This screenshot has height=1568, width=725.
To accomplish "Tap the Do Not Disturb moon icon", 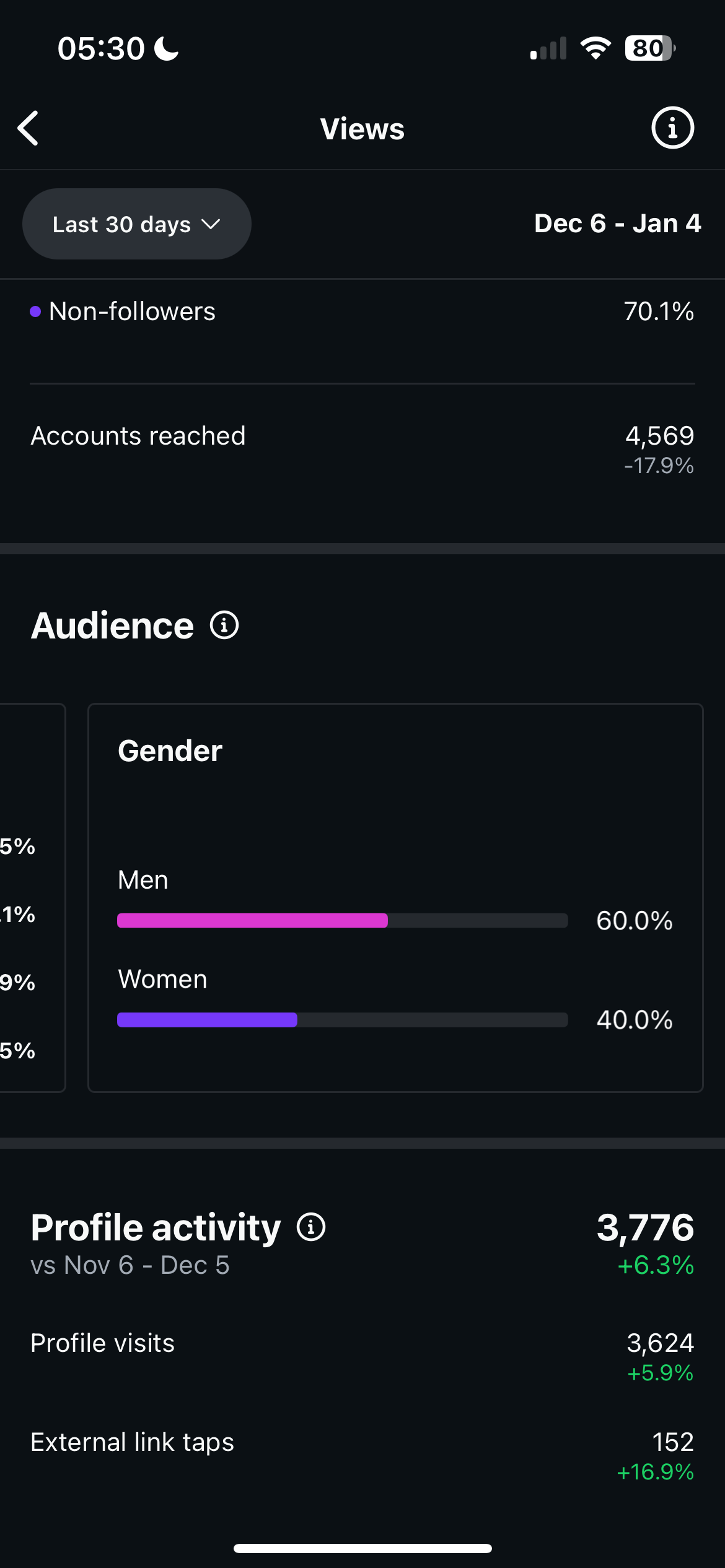I will click(166, 48).
